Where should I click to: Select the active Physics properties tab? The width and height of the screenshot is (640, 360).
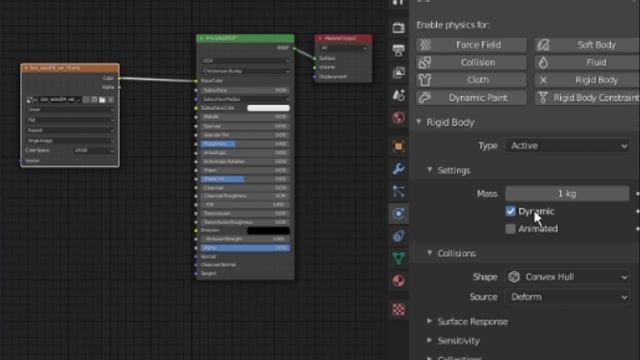398,213
